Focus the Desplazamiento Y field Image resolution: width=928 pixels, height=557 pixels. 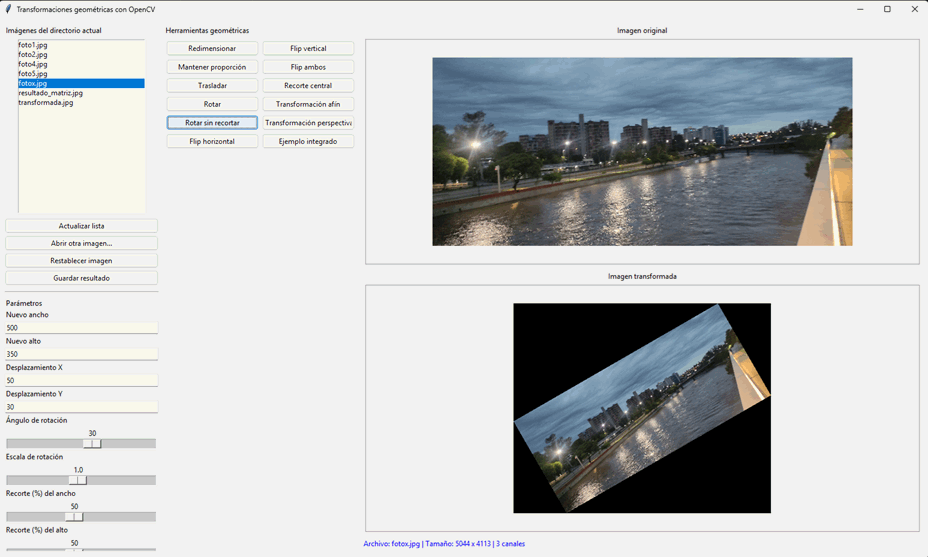[x=82, y=407]
